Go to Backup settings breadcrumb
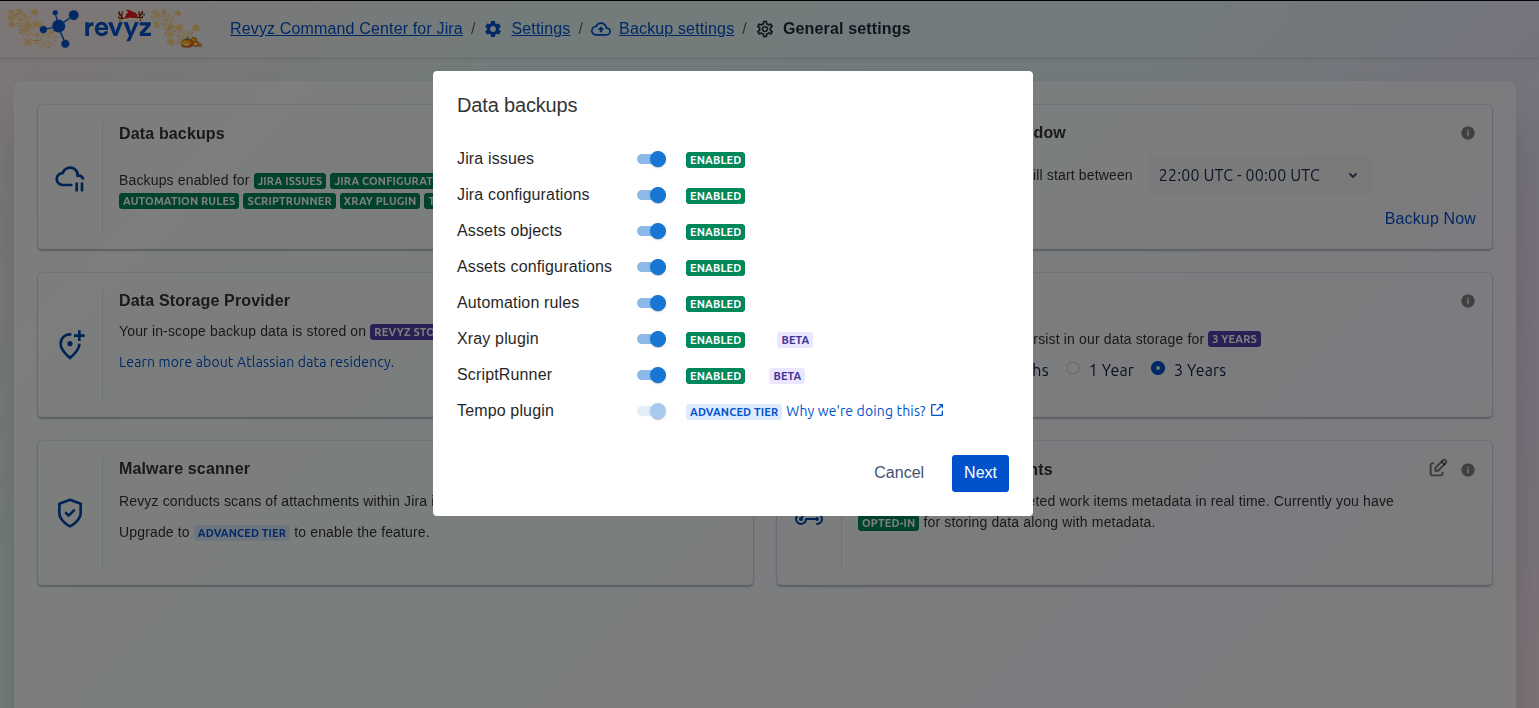Image resolution: width=1539 pixels, height=708 pixels. (676, 29)
